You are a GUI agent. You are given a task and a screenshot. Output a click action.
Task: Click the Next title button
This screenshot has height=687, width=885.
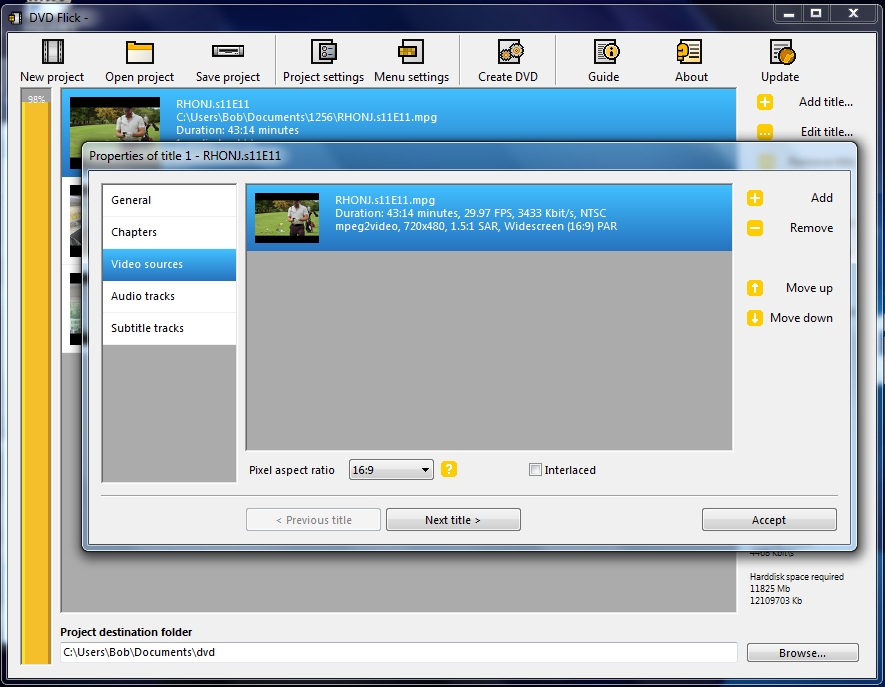pos(453,520)
